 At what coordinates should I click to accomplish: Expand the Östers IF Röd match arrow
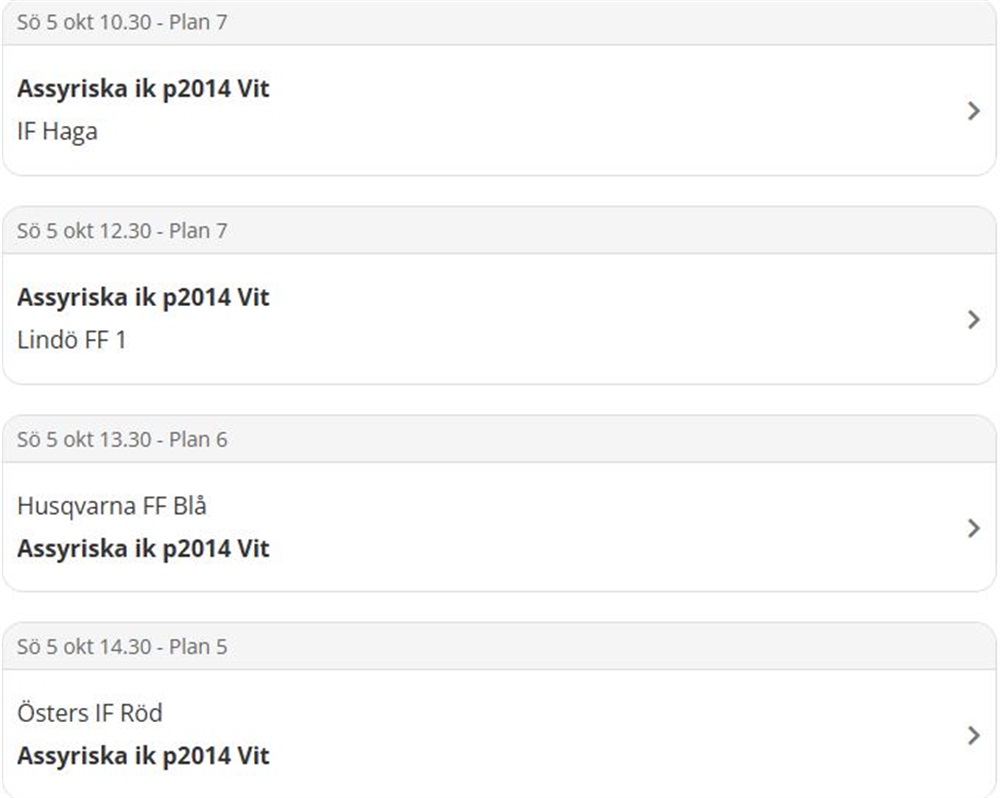click(974, 736)
